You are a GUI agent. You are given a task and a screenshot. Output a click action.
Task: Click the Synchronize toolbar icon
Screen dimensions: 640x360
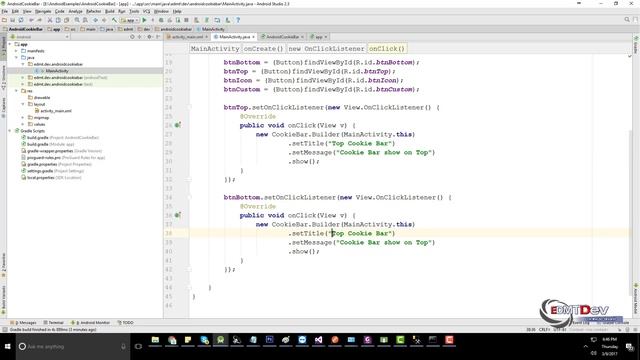(21, 20)
